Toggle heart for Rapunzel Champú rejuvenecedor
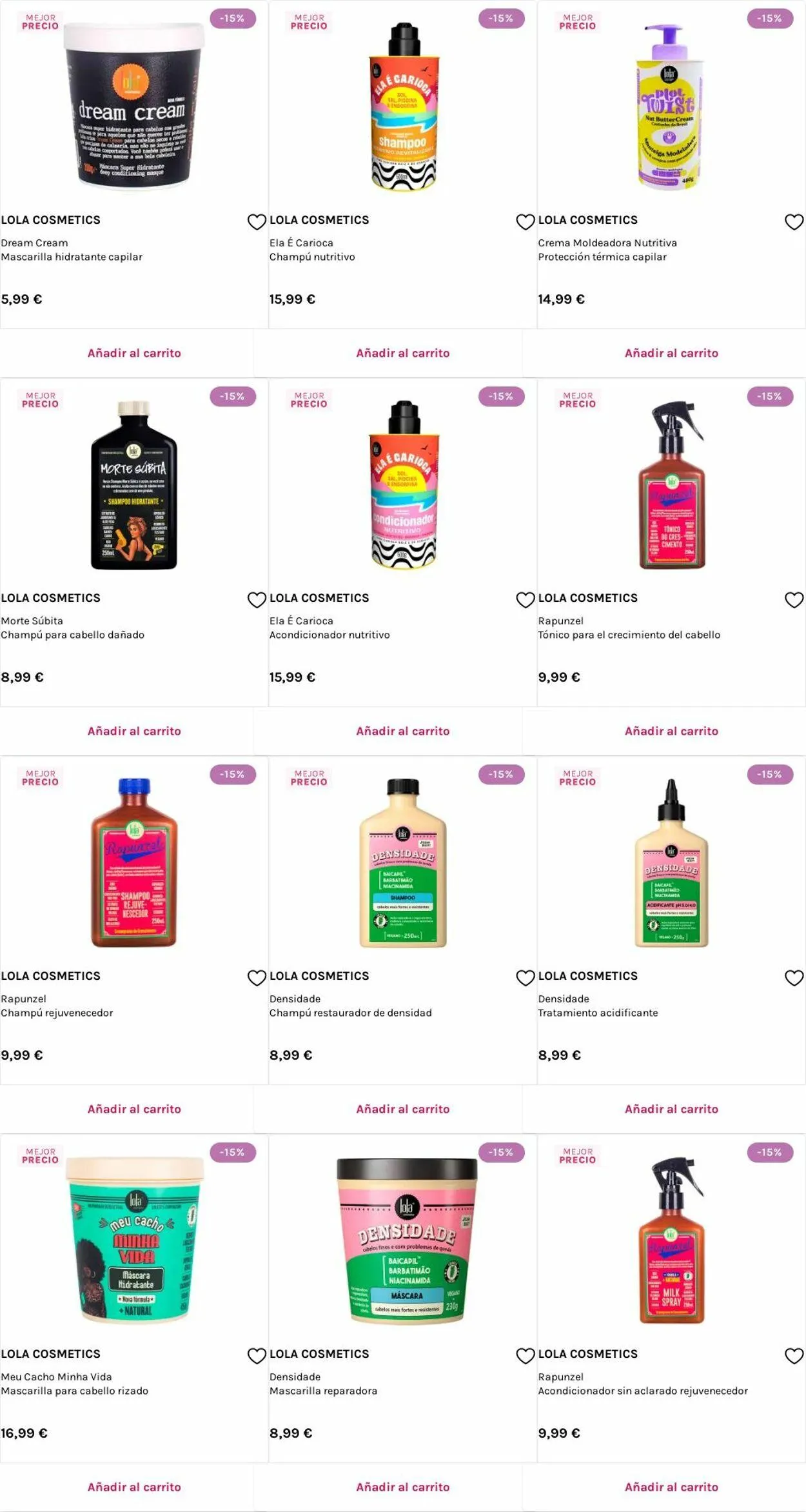The height and width of the screenshot is (1512, 806). tap(257, 978)
